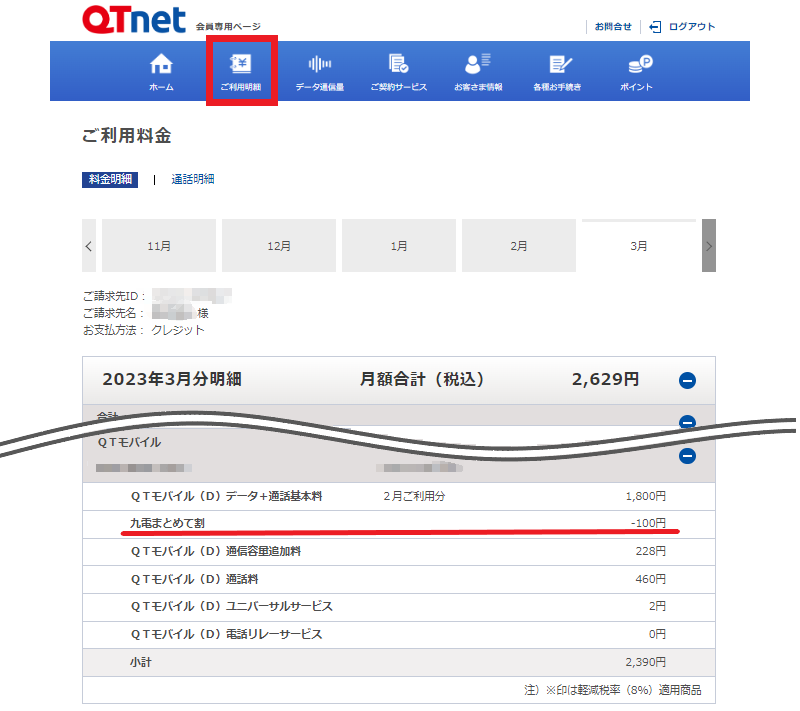Click the ご利用料金 heading
Image resolution: width=800 pixels, height=711 pixels.
[127, 136]
